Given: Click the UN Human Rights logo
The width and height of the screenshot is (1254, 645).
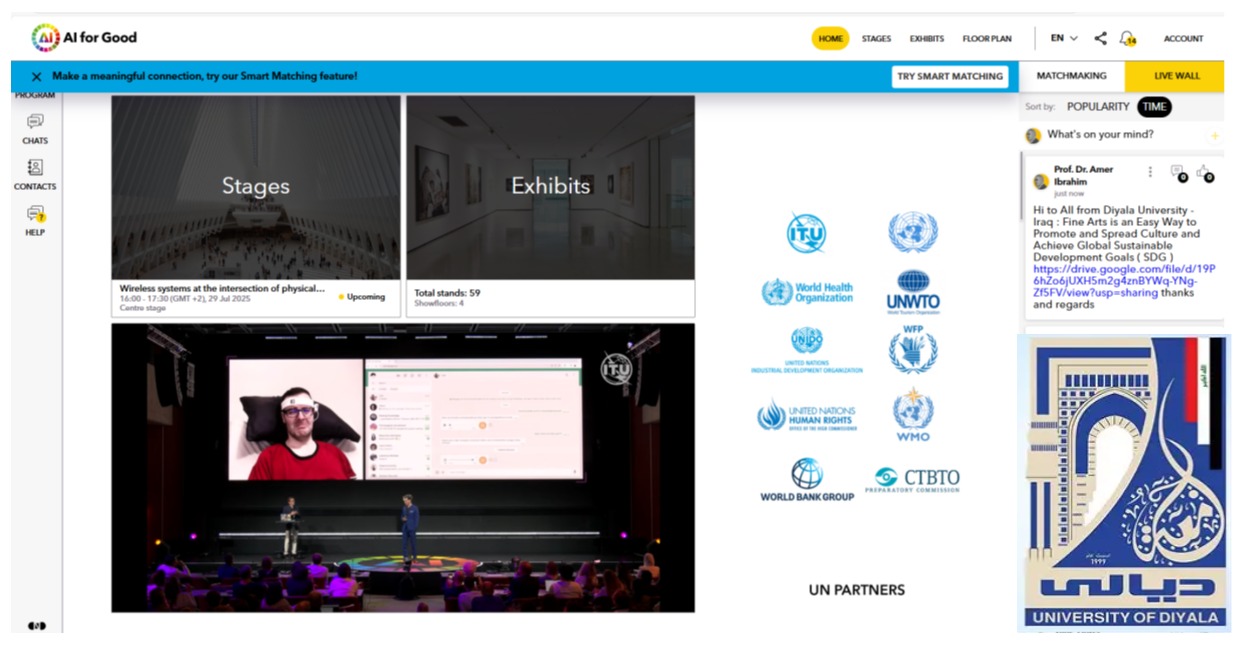Looking at the screenshot, I should (807, 414).
